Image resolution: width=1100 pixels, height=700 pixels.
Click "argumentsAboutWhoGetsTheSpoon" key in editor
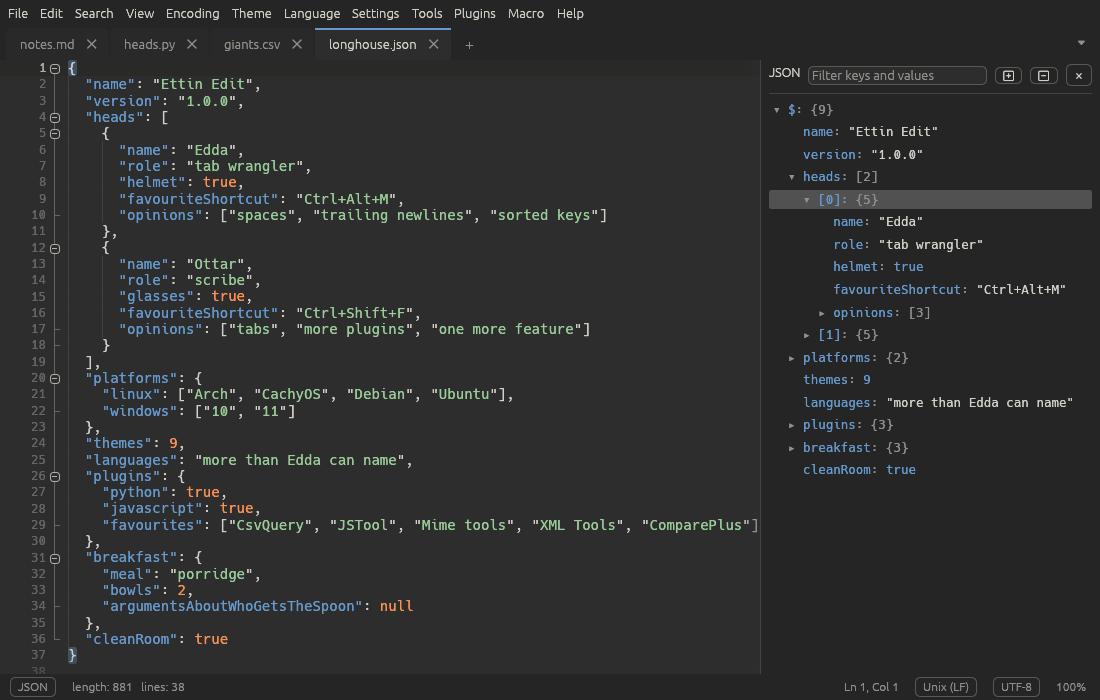(232, 606)
